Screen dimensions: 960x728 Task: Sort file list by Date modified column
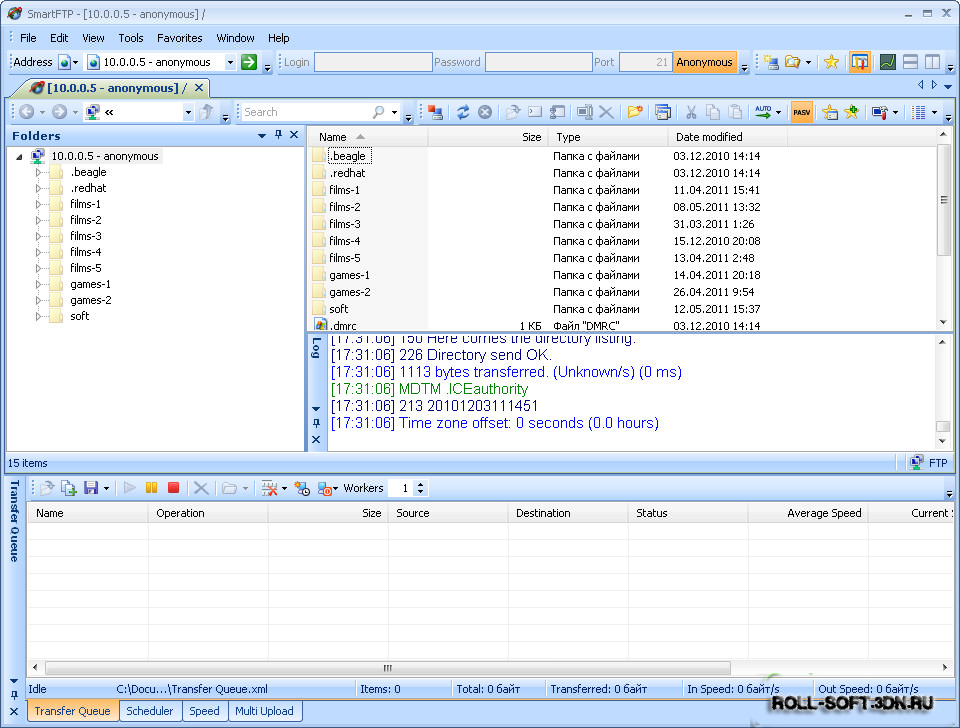click(x=727, y=137)
